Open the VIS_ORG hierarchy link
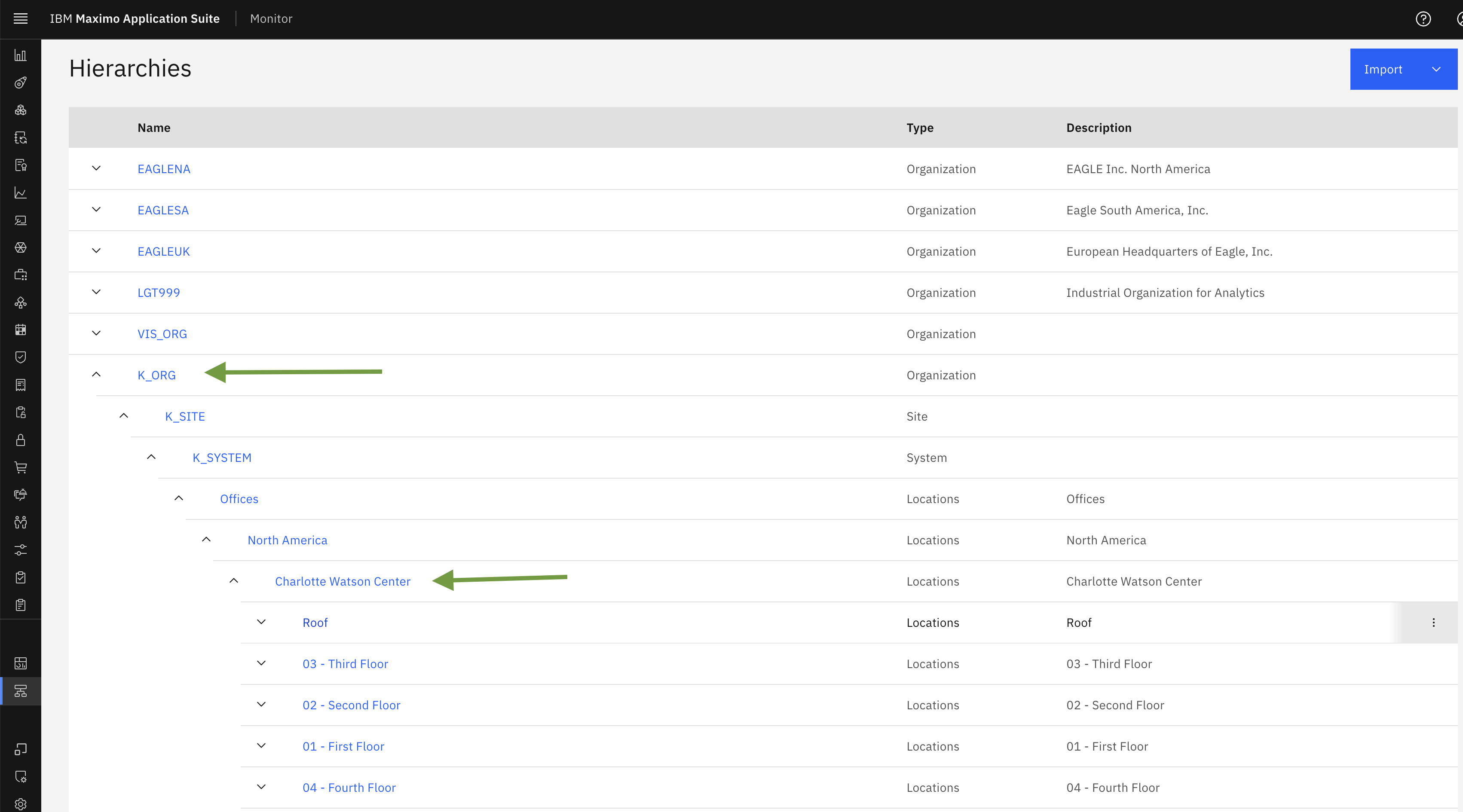This screenshot has width=1463, height=812. pyautogui.click(x=162, y=334)
